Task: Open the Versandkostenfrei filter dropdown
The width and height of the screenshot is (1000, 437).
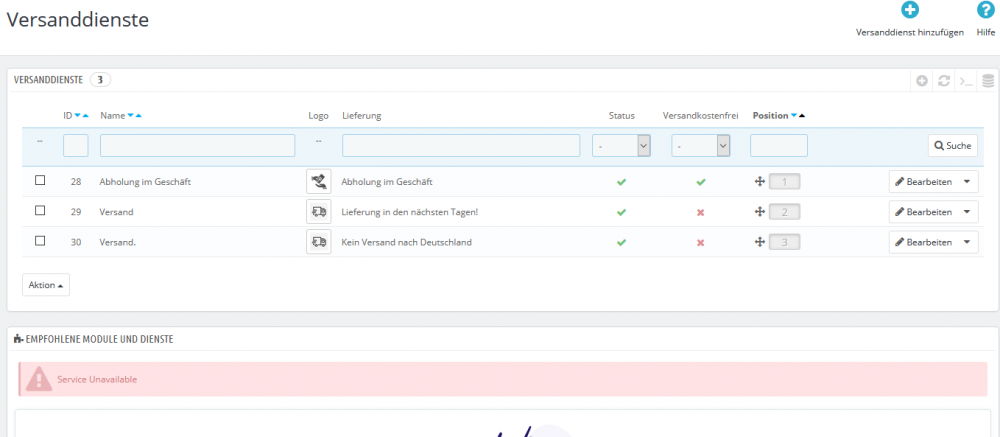Action: pyautogui.click(x=700, y=145)
